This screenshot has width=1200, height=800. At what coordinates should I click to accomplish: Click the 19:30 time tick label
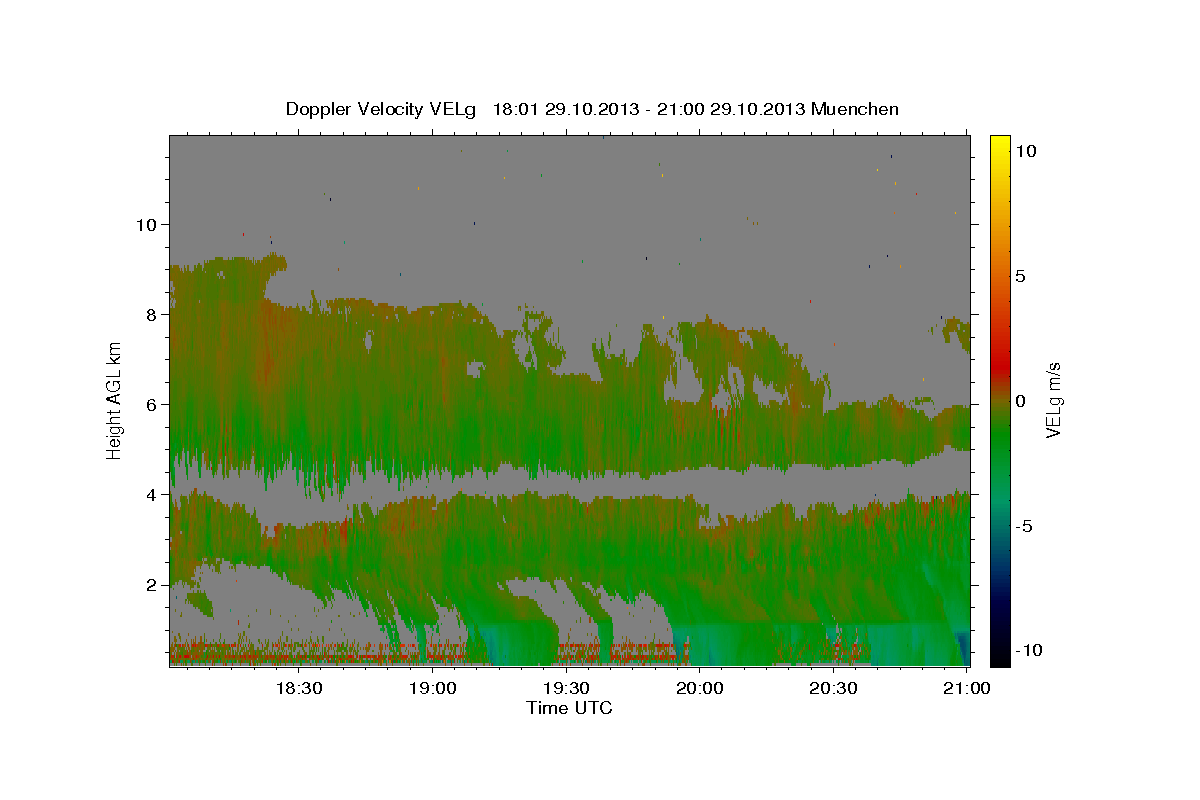point(566,688)
